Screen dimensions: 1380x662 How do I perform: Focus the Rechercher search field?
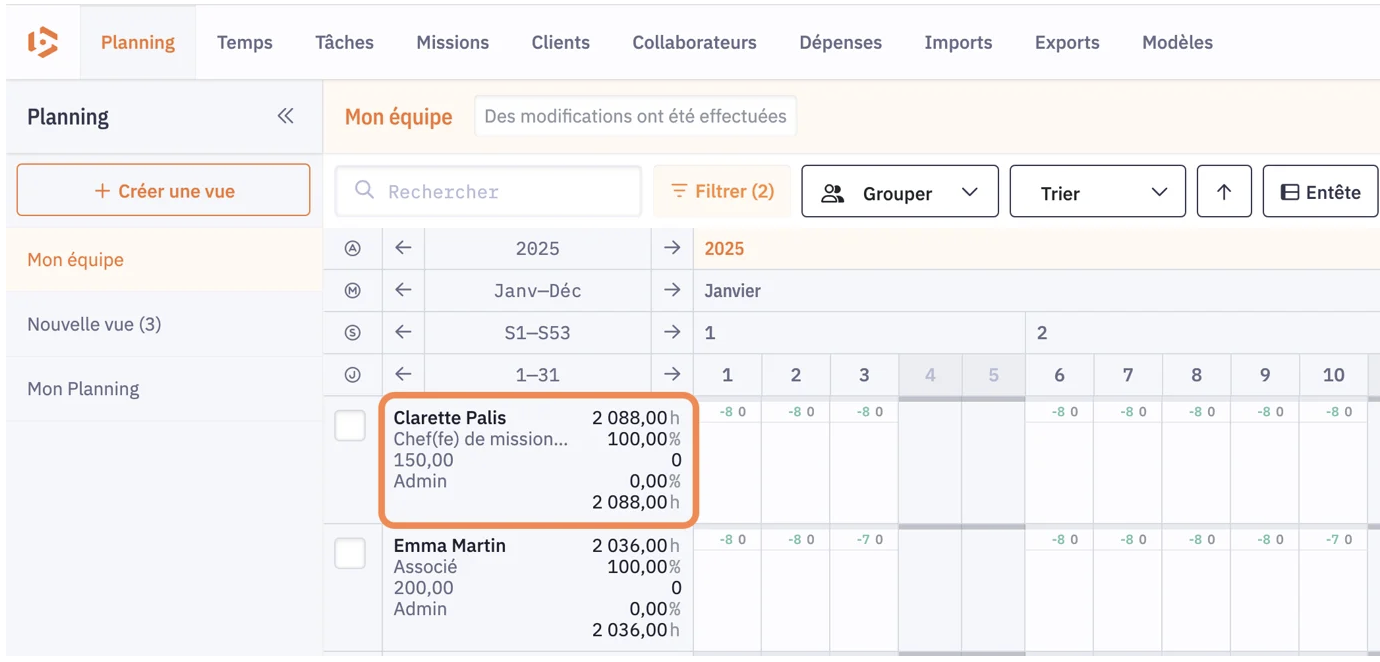click(500, 191)
